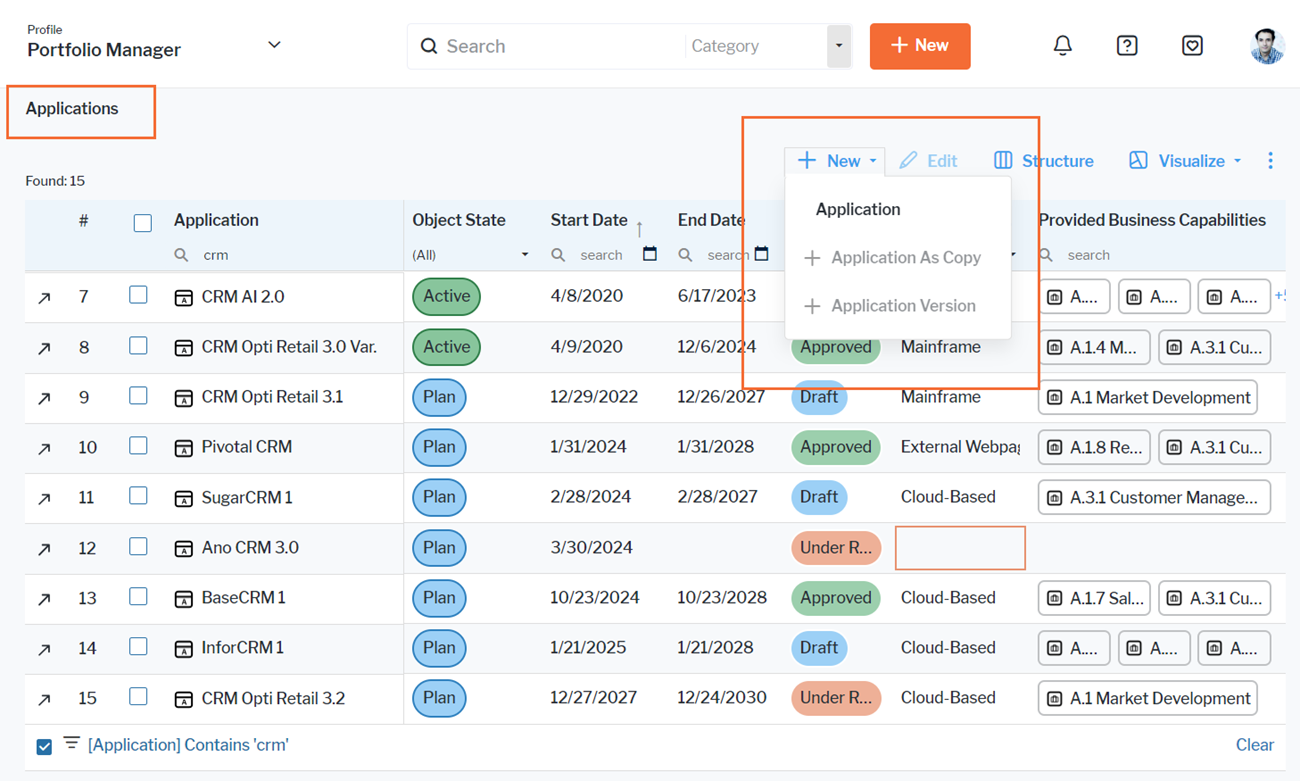Expand the Portfolio Manager profile dropdown

point(274,45)
